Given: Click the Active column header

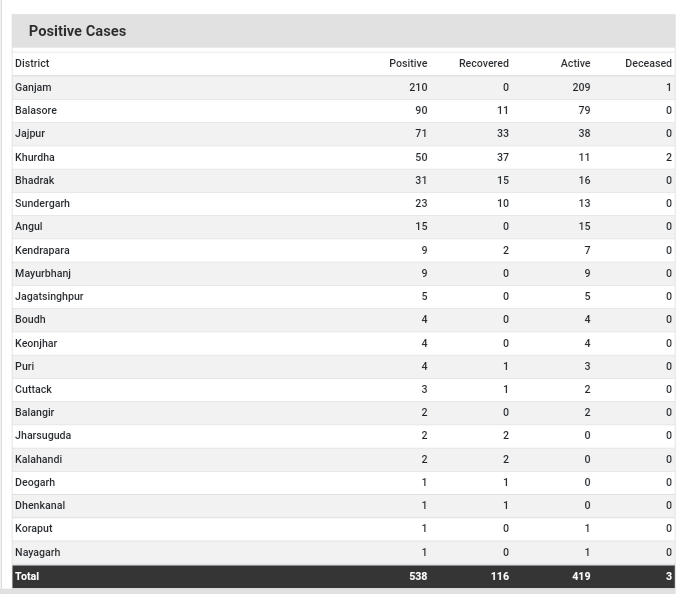Looking at the screenshot, I should [x=575, y=63].
